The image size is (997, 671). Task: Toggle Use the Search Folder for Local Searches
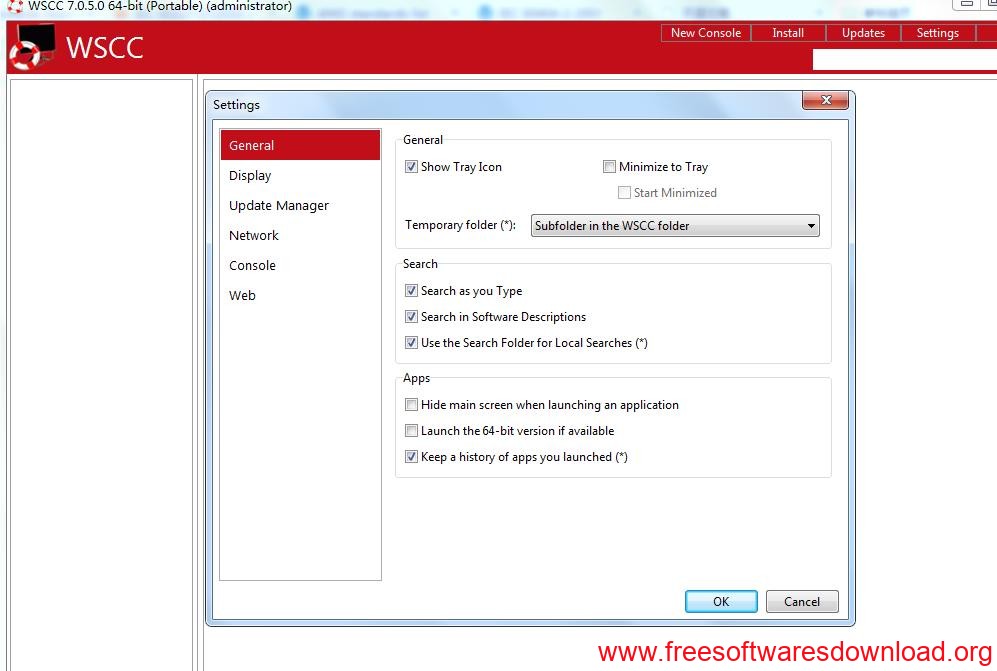tap(411, 343)
